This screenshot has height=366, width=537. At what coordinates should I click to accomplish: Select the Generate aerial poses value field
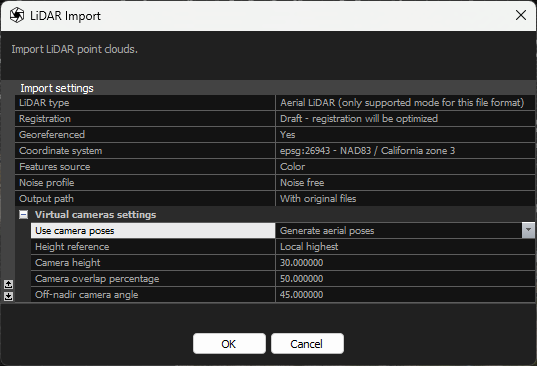coord(399,230)
